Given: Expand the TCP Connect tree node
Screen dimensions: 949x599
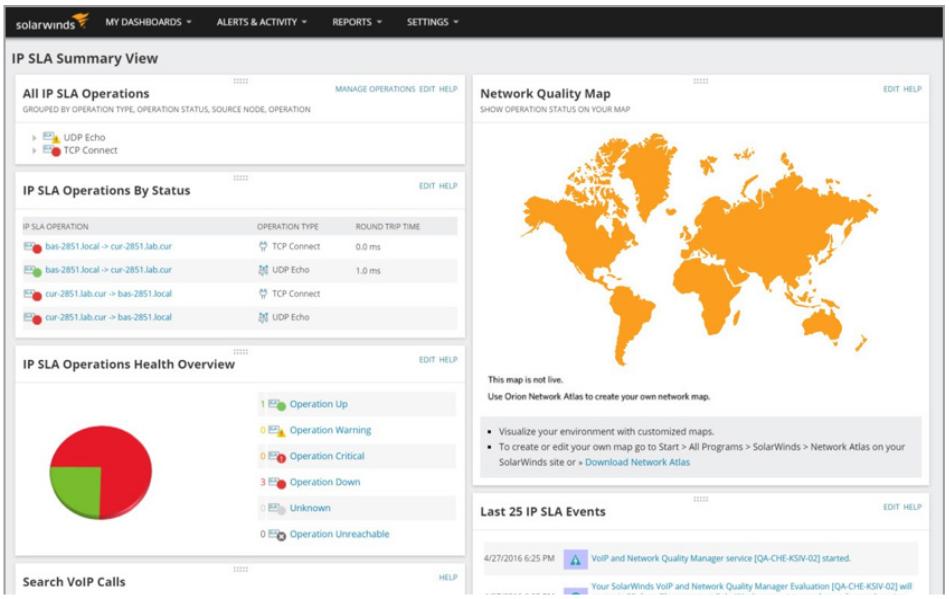Looking at the screenshot, I should pos(34,151).
